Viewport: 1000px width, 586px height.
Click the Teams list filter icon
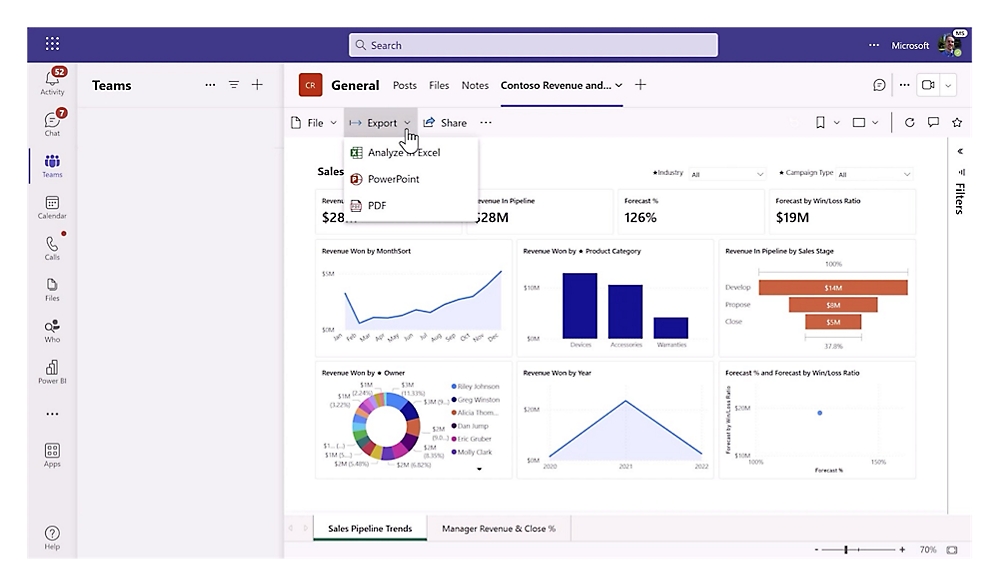[x=234, y=85]
